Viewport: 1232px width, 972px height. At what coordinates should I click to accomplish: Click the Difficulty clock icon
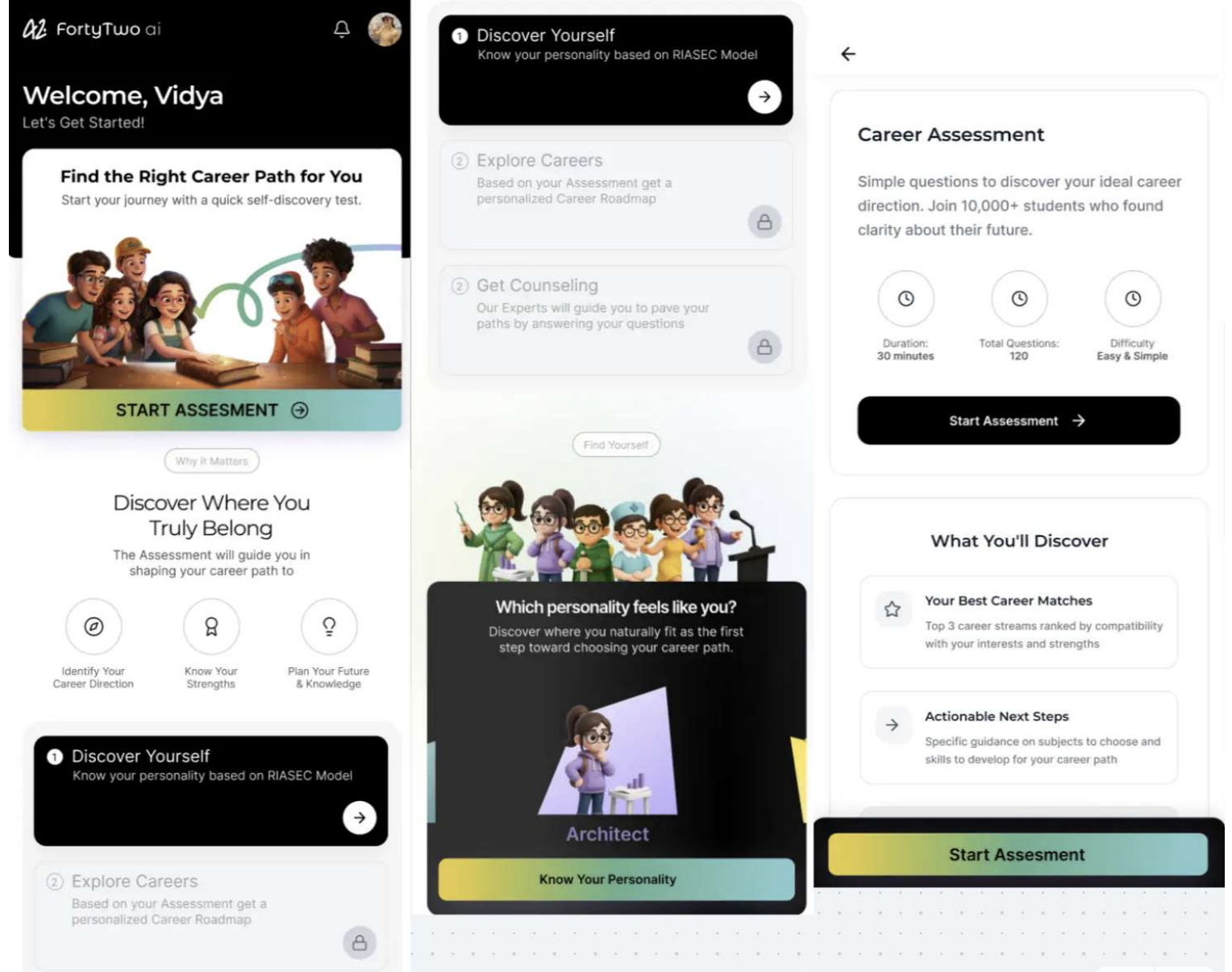(1133, 299)
